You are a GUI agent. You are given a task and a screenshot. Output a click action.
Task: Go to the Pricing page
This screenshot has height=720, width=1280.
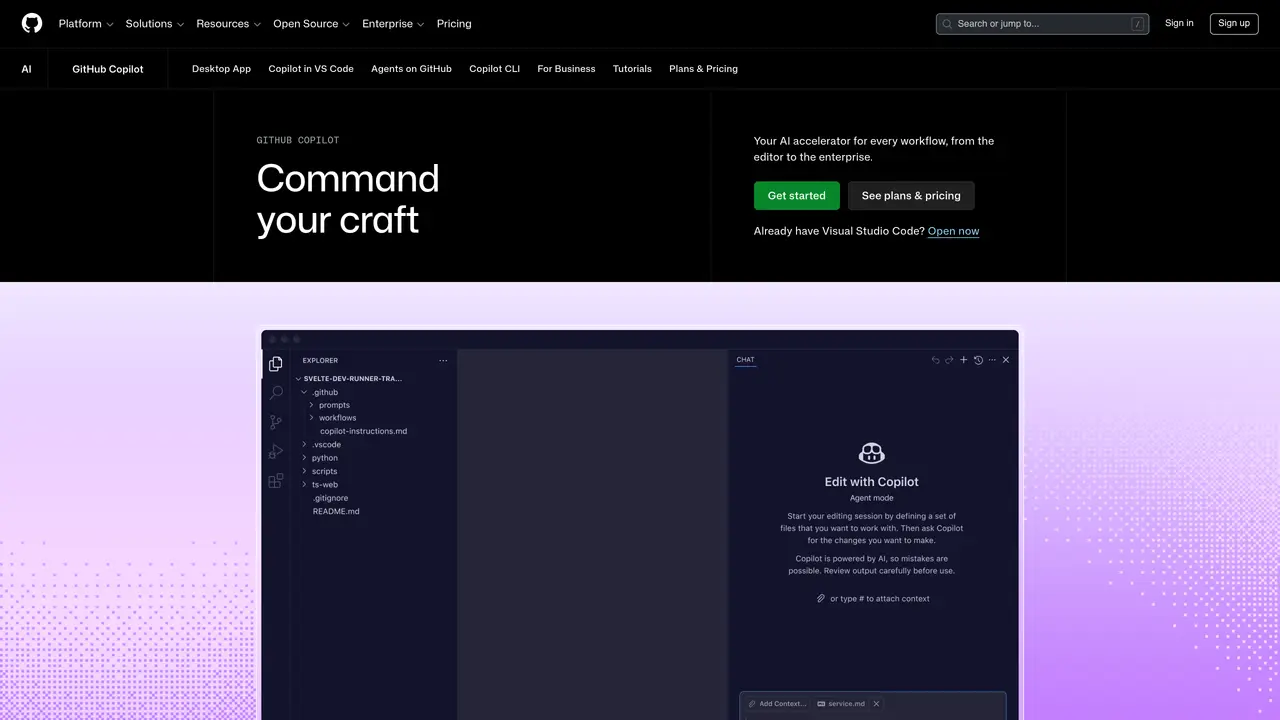pyautogui.click(x=454, y=24)
